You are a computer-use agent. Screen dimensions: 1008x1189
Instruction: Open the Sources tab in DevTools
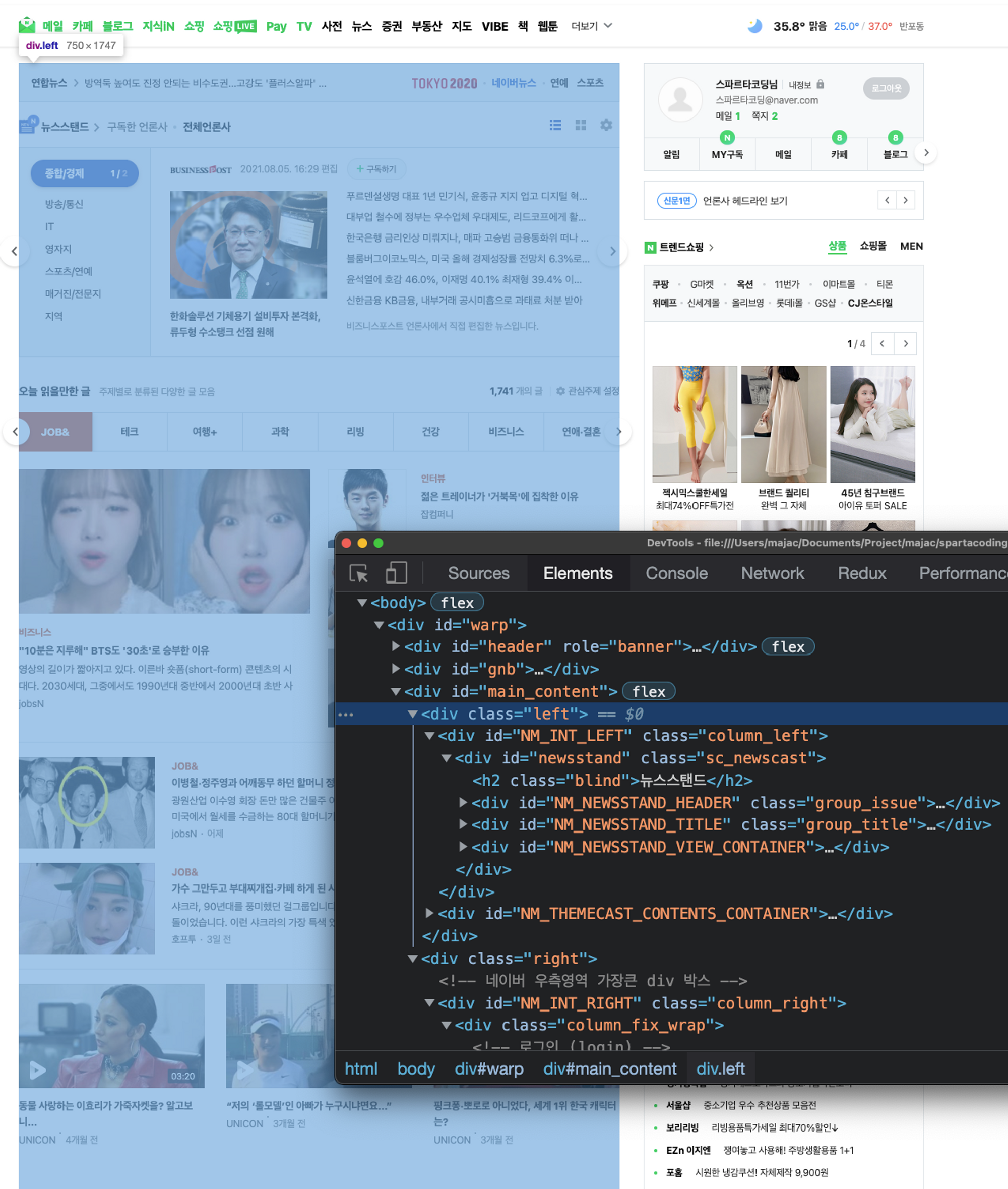click(478, 573)
